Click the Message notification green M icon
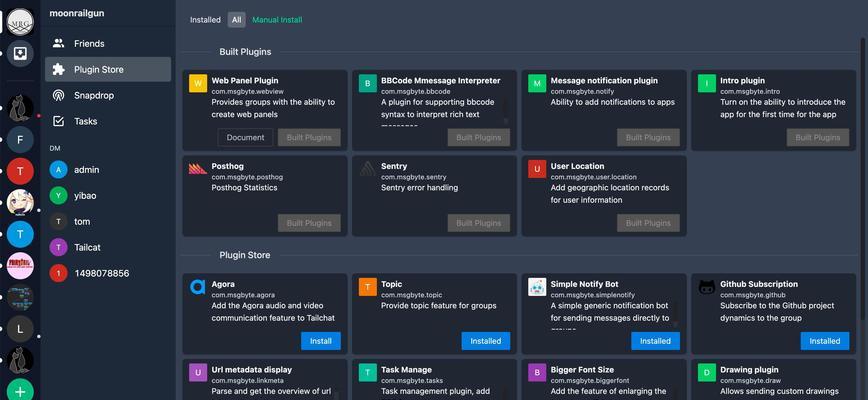This screenshot has width=868, height=400. pos(536,84)
